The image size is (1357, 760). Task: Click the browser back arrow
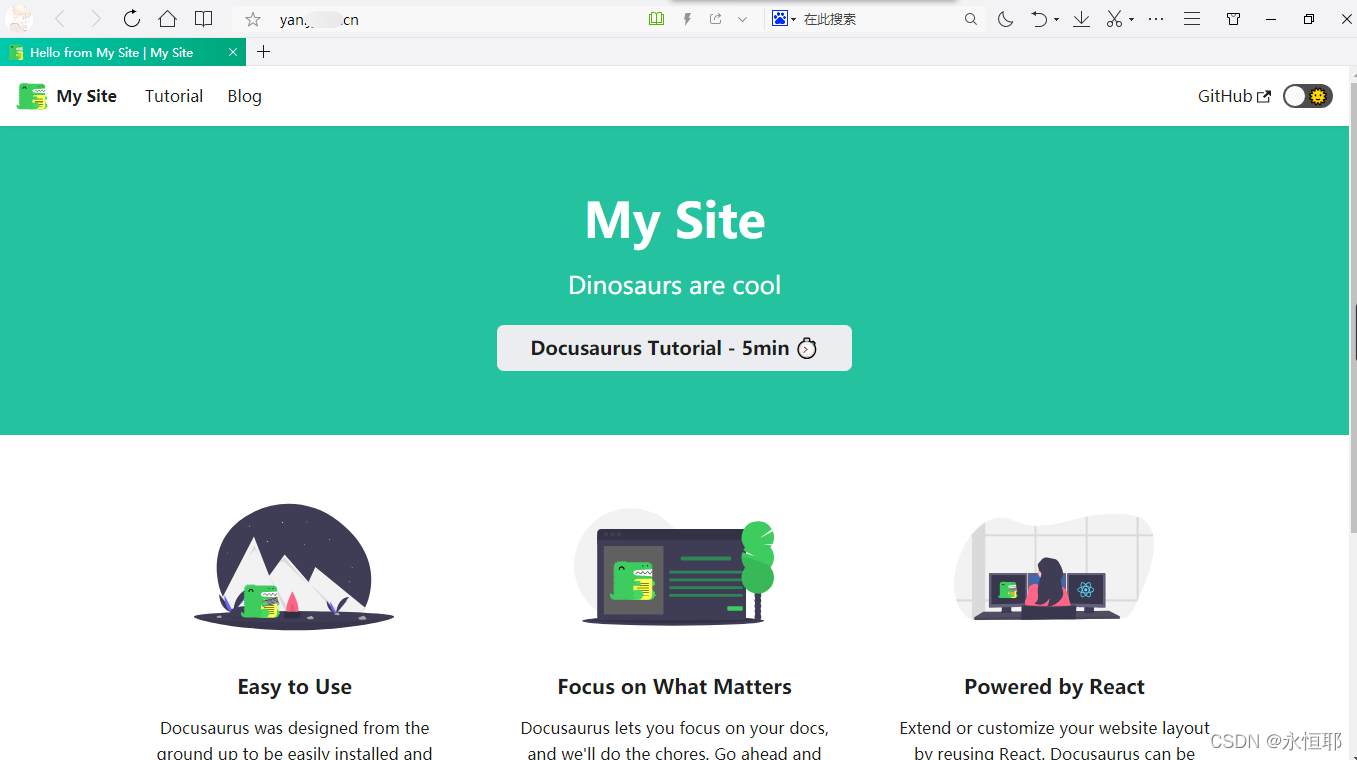coord(60,19)
